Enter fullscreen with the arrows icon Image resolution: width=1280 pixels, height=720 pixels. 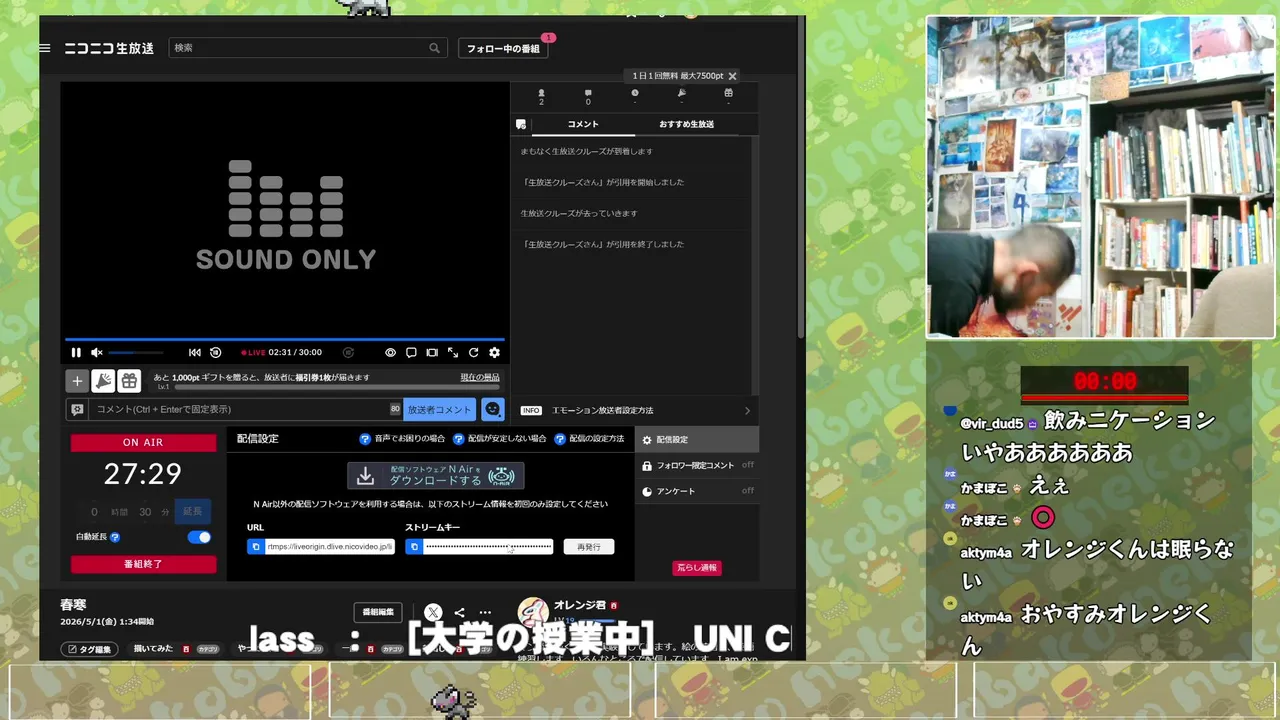(453, 352)
